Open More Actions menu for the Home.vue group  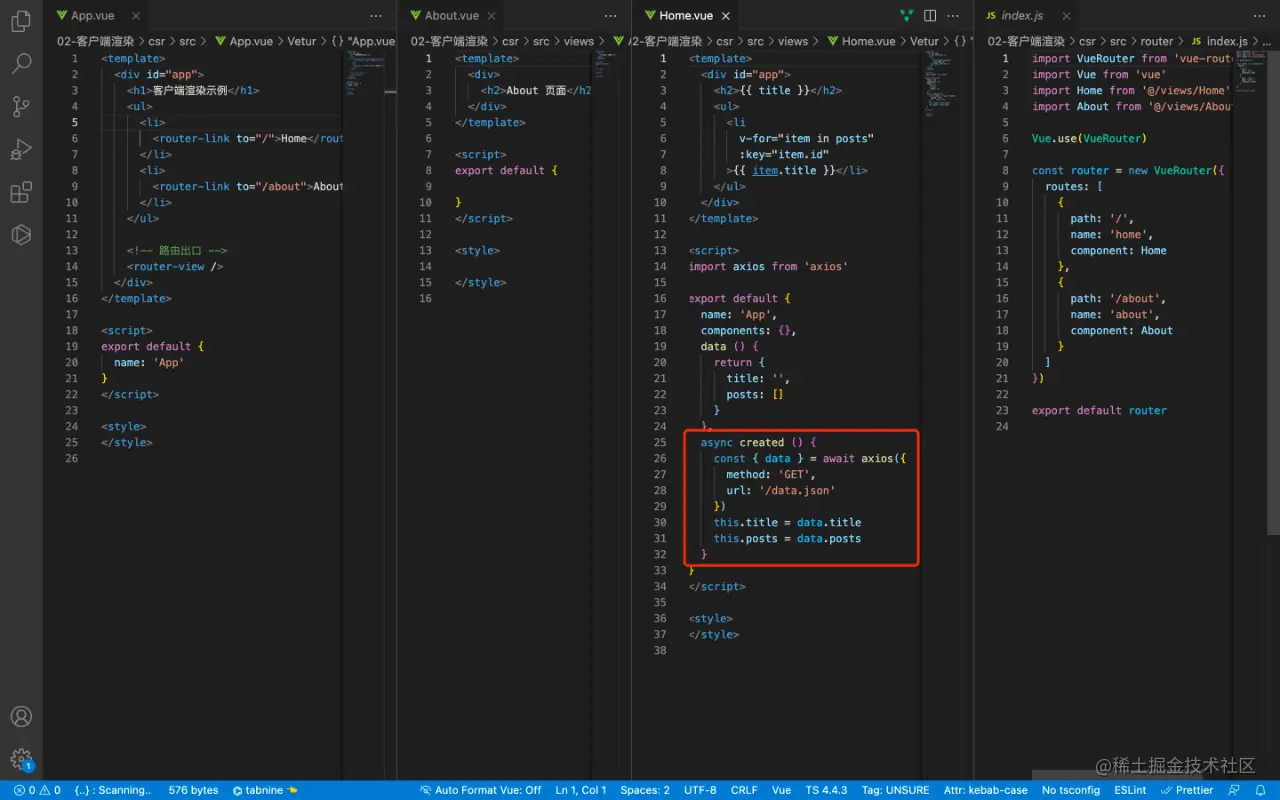[953, 16]
